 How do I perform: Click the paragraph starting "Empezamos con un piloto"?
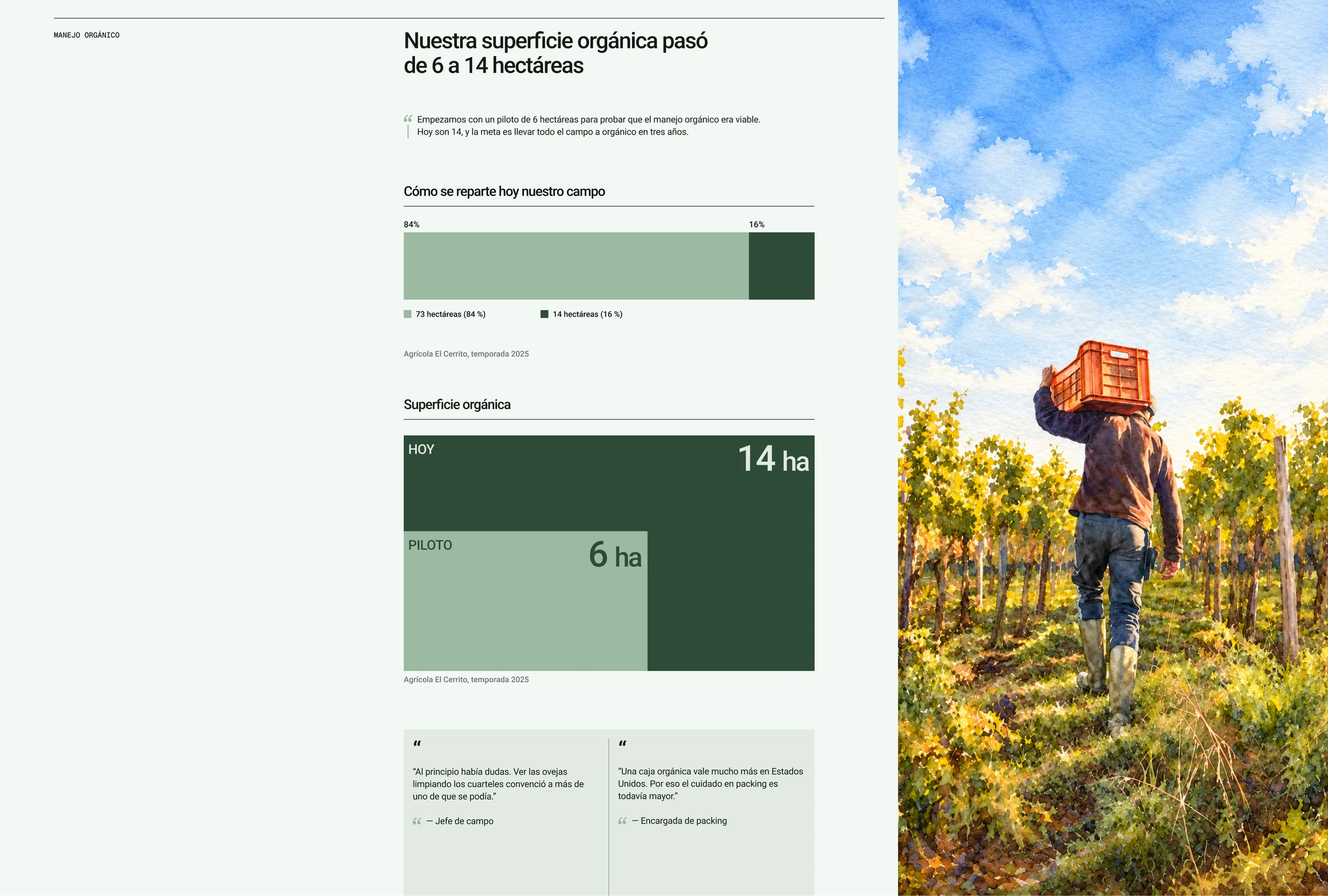[589, 125]
